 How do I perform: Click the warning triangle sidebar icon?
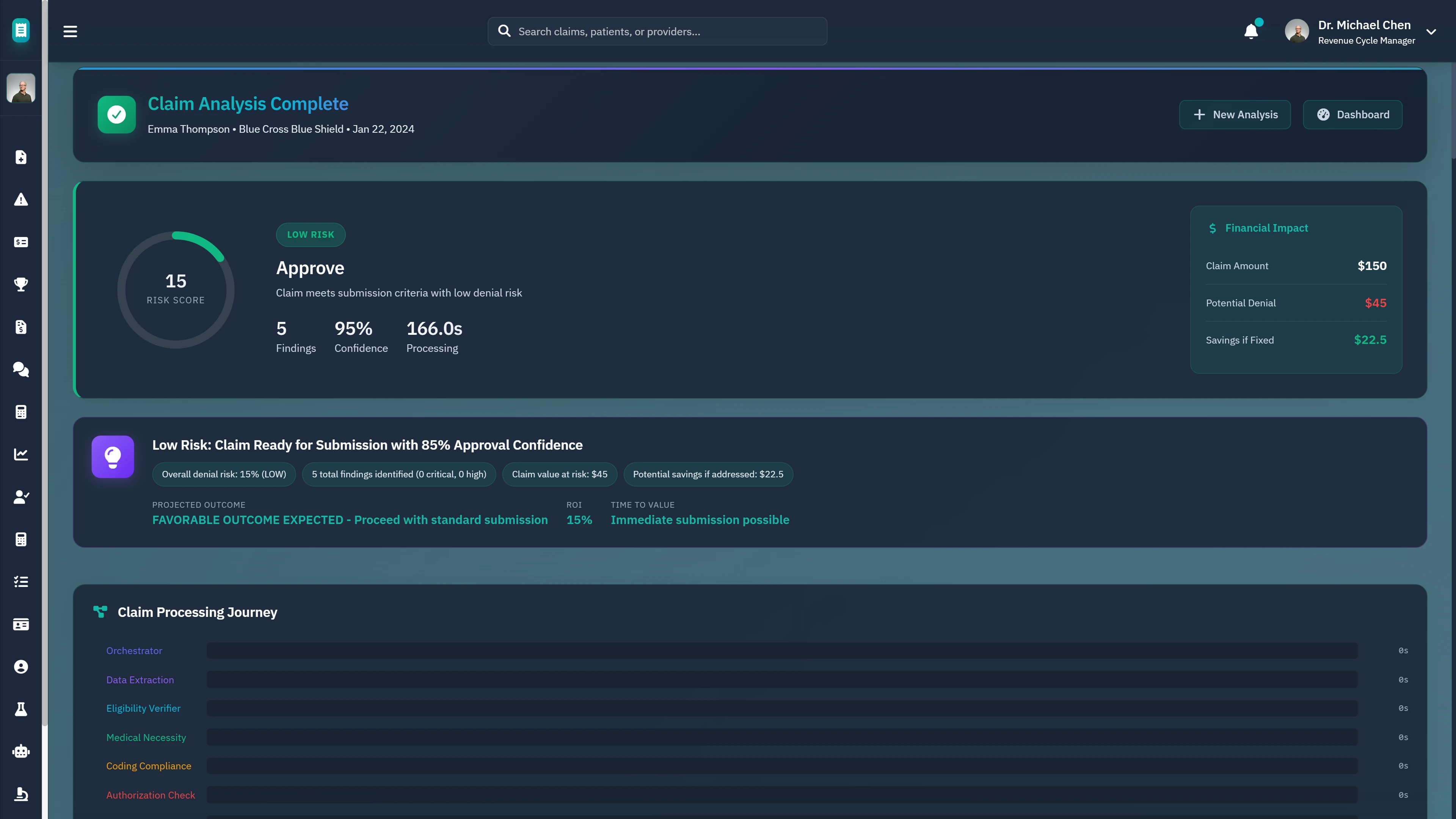point(21,199)
